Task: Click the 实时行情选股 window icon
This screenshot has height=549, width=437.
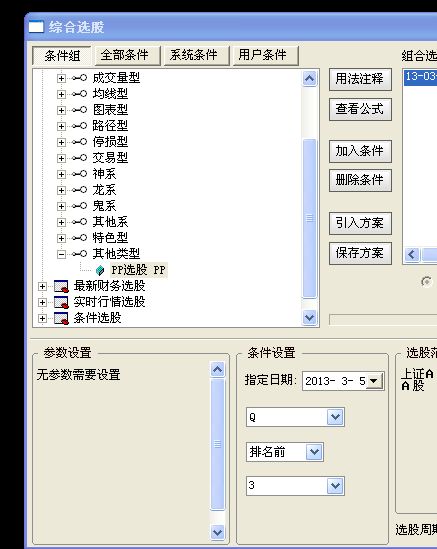Action: [x=61, y=302]
